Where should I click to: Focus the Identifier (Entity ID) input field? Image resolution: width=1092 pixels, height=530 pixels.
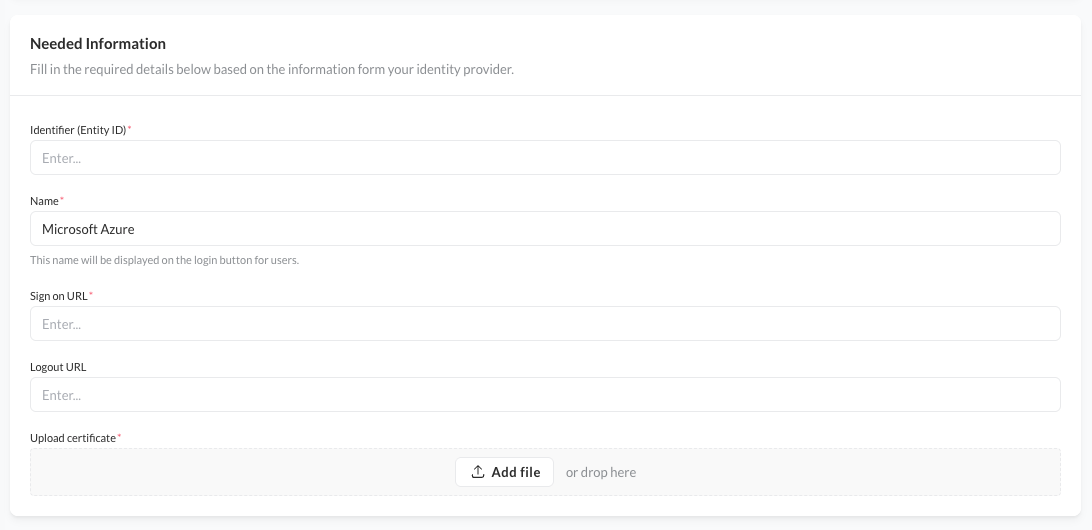pos(545,158)
